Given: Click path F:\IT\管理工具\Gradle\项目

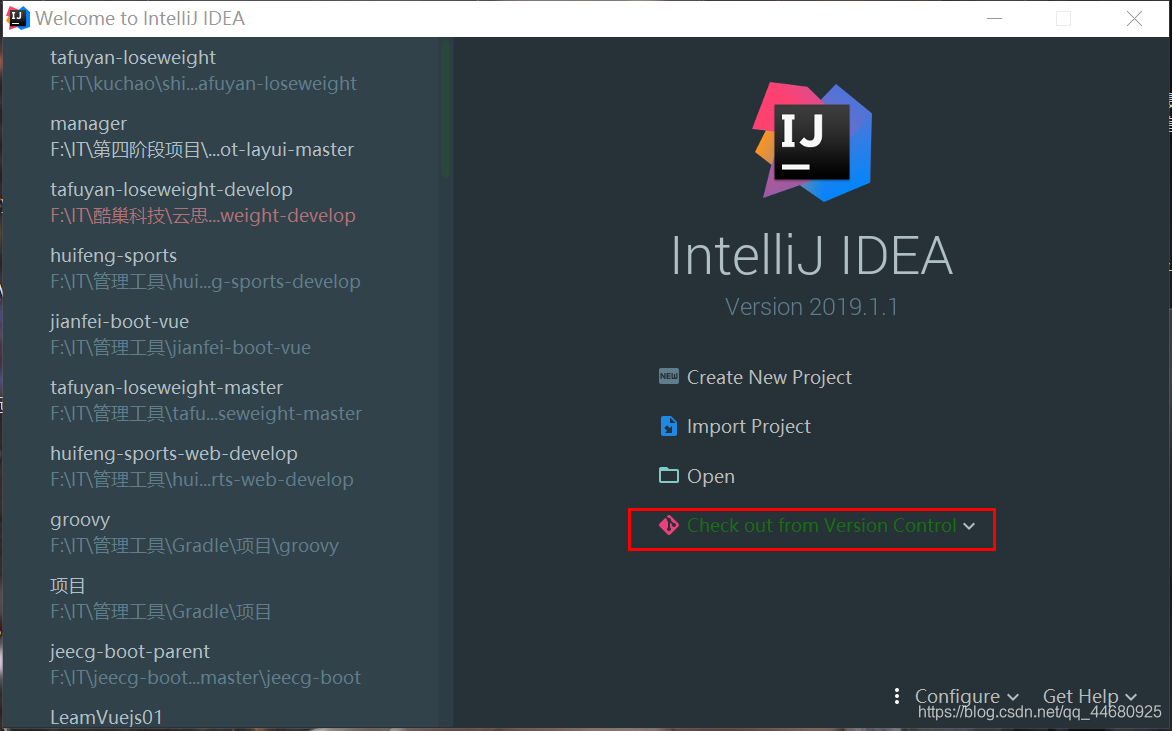Looking at the screenshot, I should [x=161, y=611].
